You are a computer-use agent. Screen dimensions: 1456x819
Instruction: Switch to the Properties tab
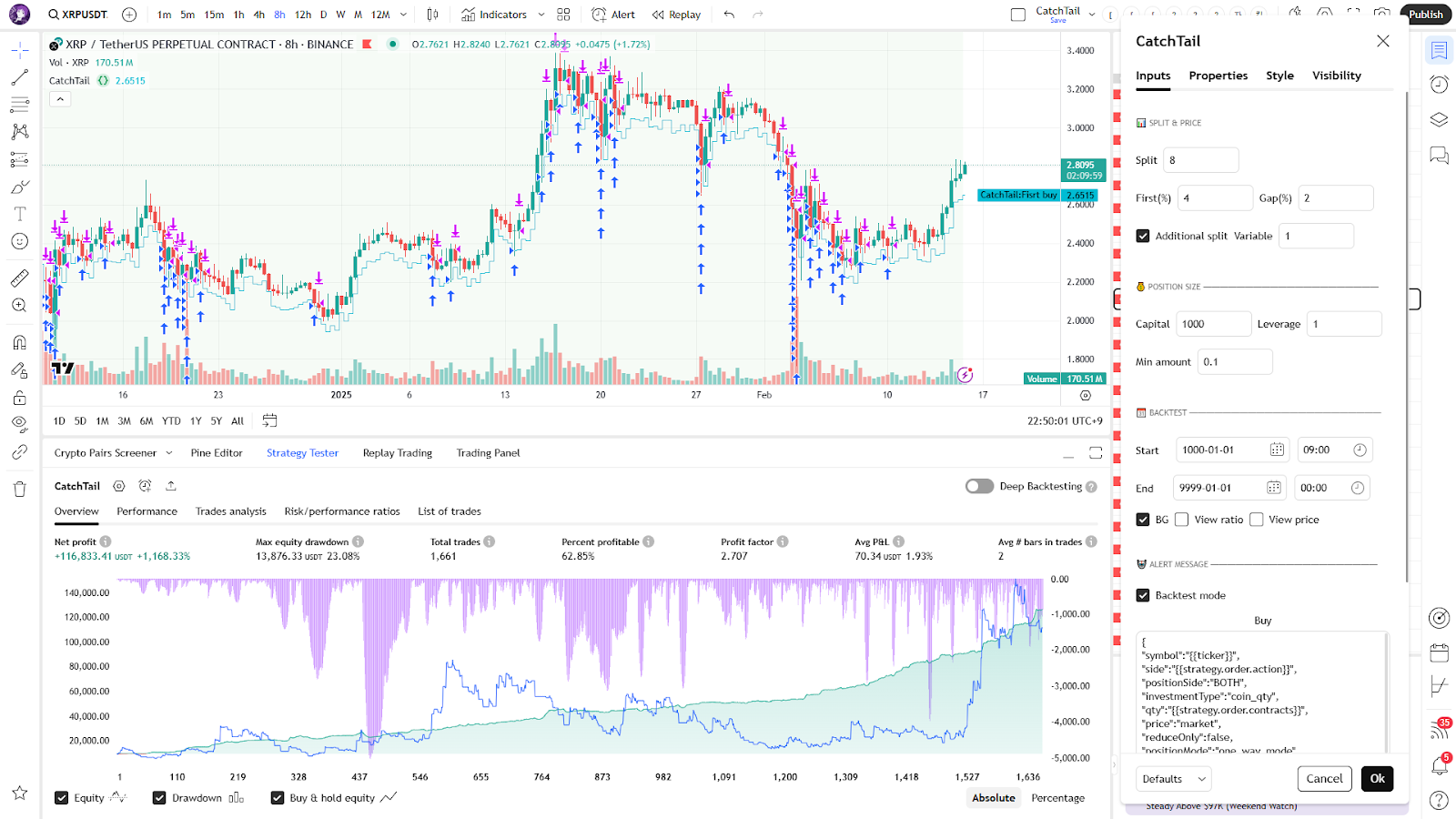tap(1218, 76)
